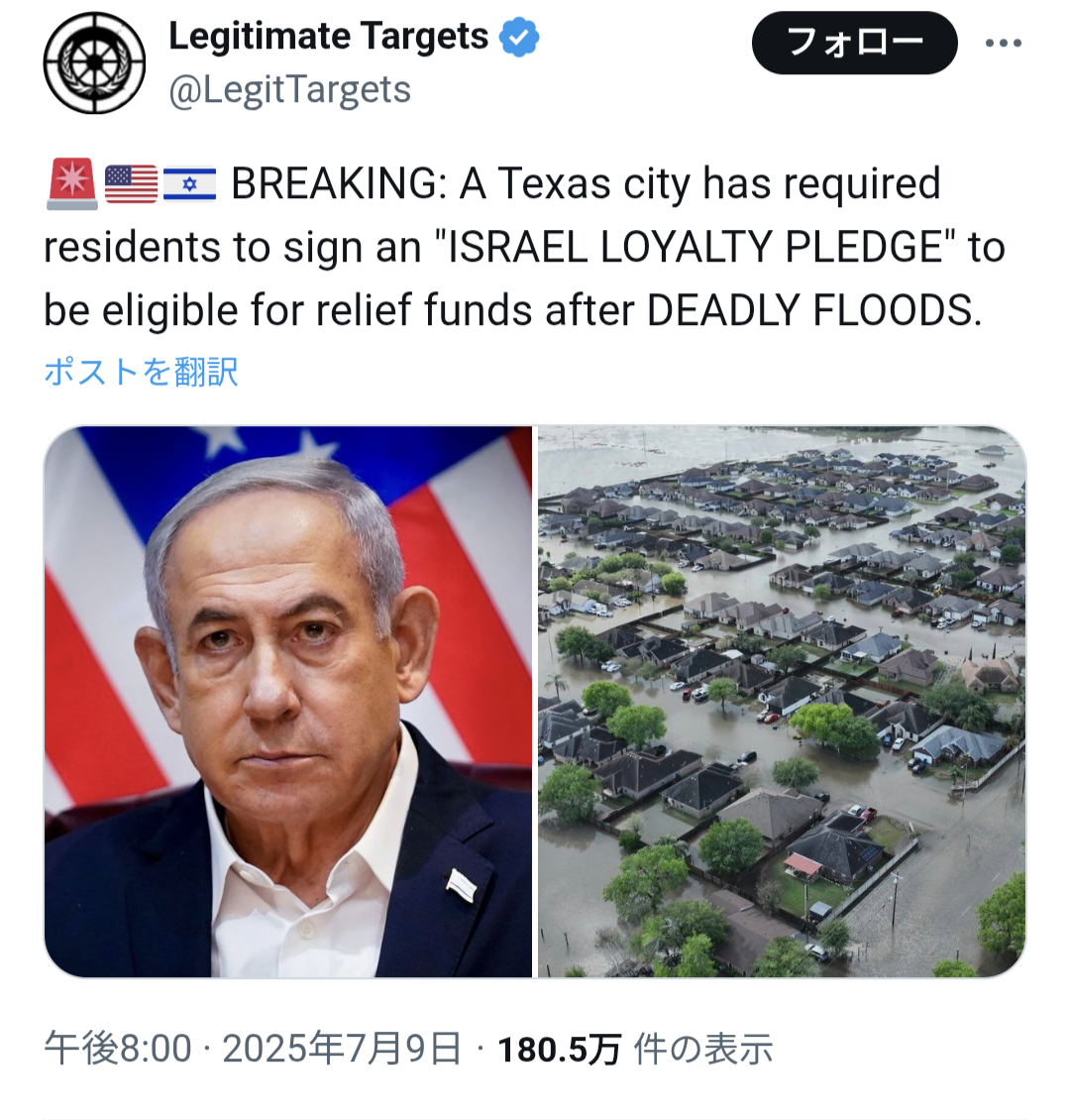Open the photo of man in suit
This screenshot has width=1070, height=1120.
[x=288, y=702]
